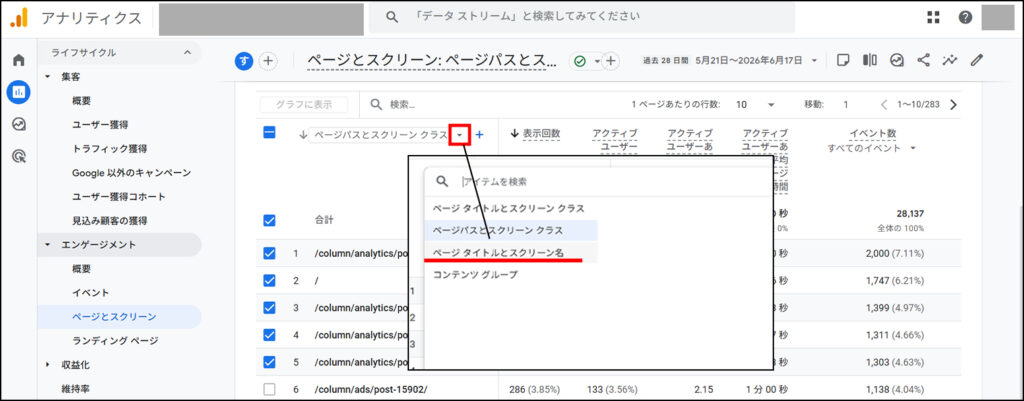
Task: Go to previous page of table rows
Action: click(884, 104)
